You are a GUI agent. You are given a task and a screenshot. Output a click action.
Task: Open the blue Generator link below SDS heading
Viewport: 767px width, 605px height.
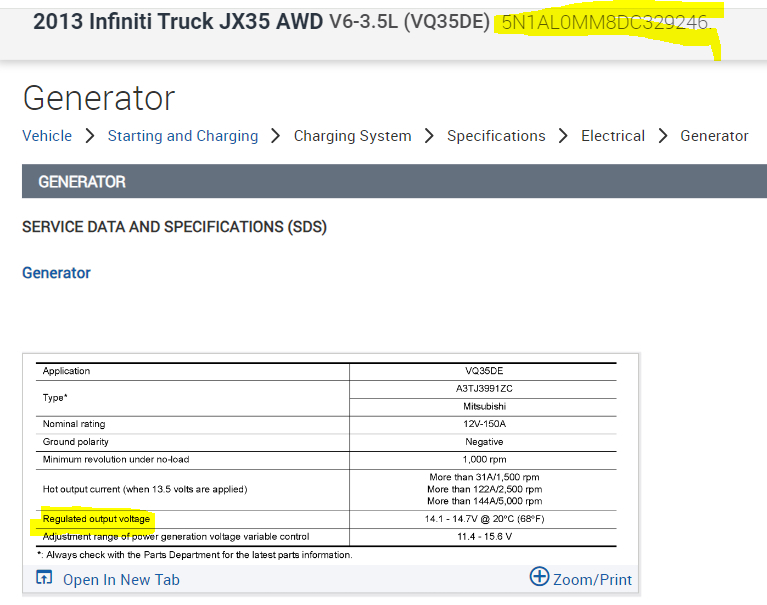coord(56,273)
